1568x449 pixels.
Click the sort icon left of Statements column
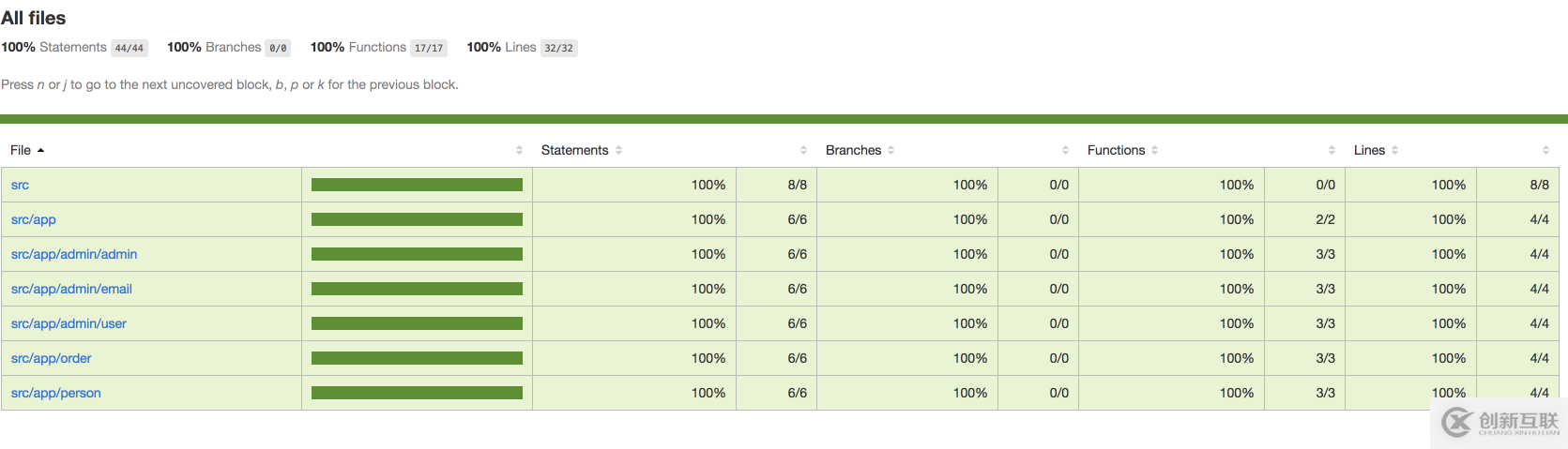click(x=520, y=150)
